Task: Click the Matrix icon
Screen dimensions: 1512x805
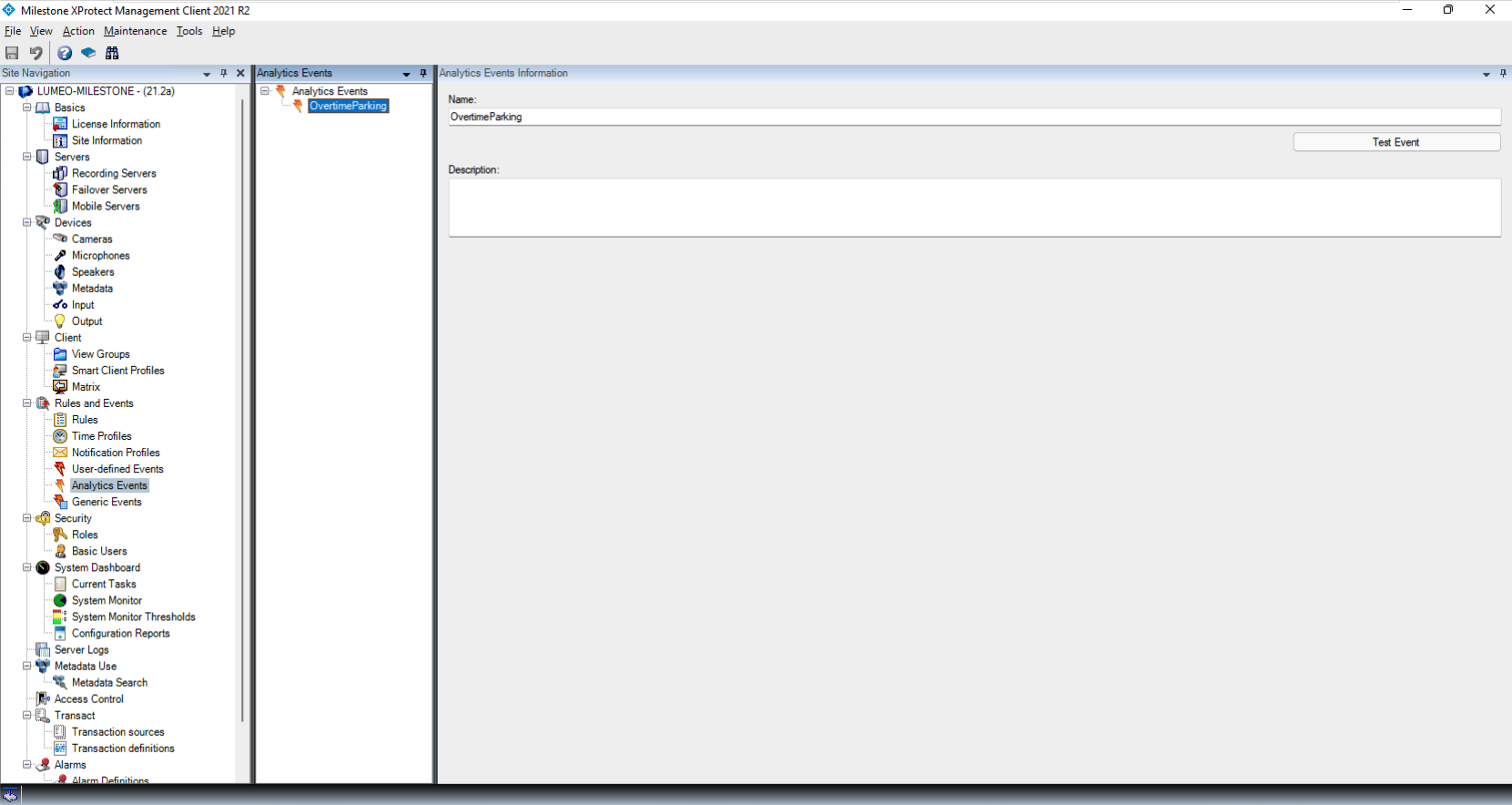Action: point(60,386)
